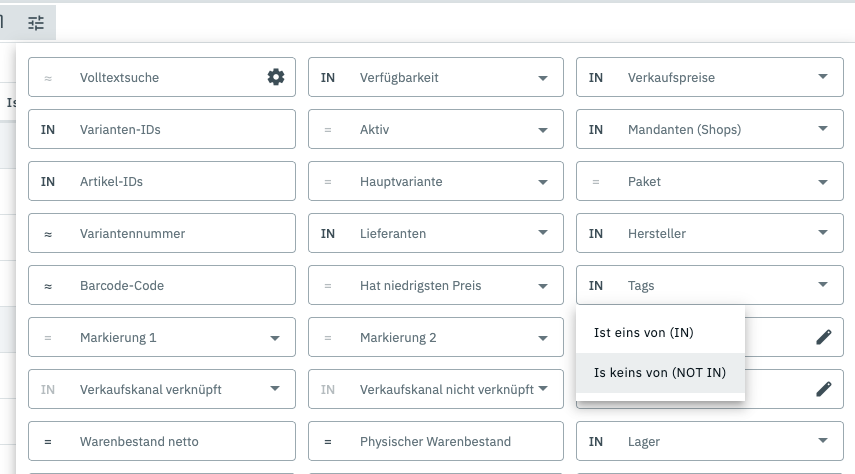Expand the Mandanten (Shops) dropdown
This screenshot has height=474, width=855.
(823, 129)
